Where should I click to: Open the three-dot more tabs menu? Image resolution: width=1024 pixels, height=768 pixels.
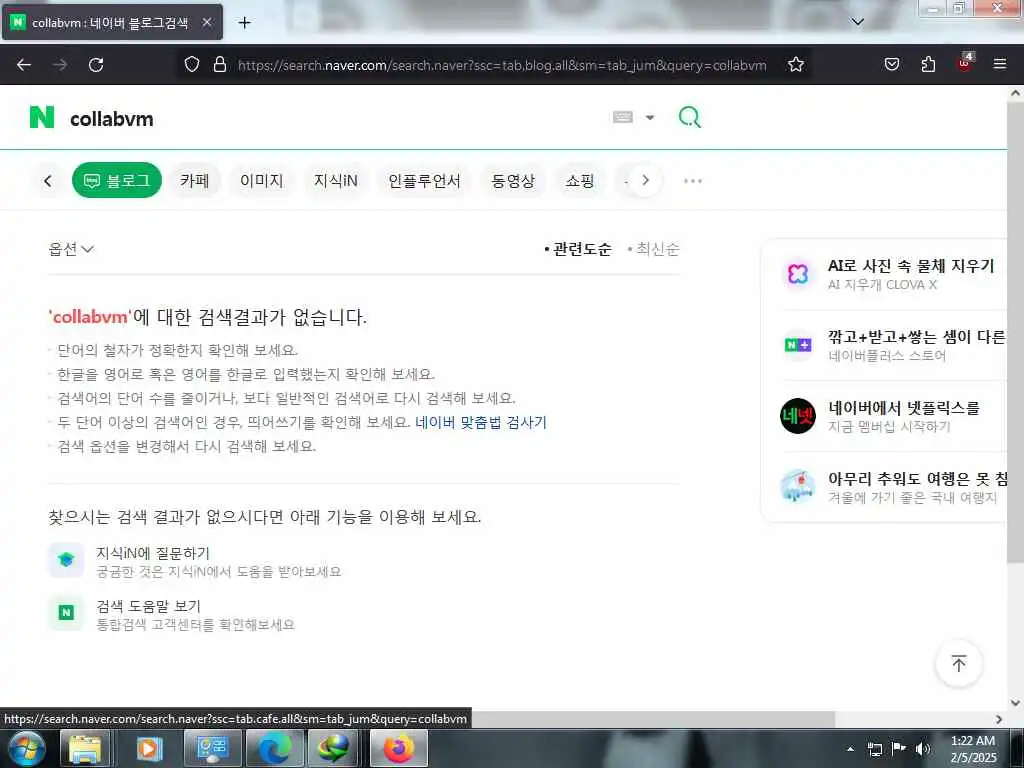pyautogui.click(x=693, y=181)
